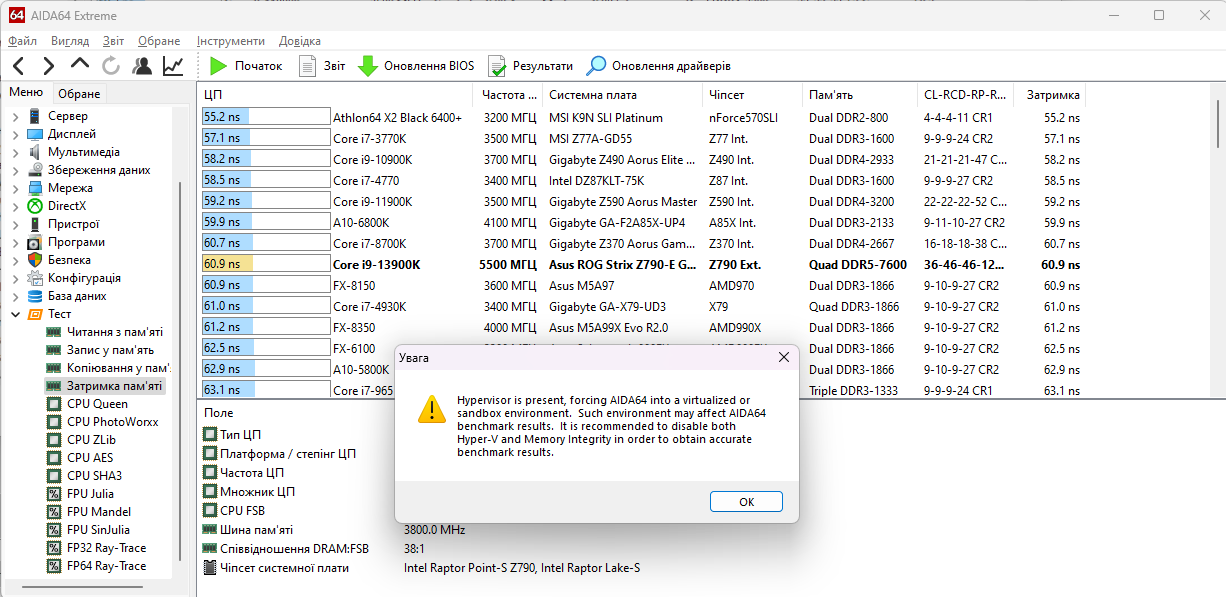The height and width of the screenshot is (597, 1226).
Task: Click the Результати toolbar button
Action: [530, 66]
